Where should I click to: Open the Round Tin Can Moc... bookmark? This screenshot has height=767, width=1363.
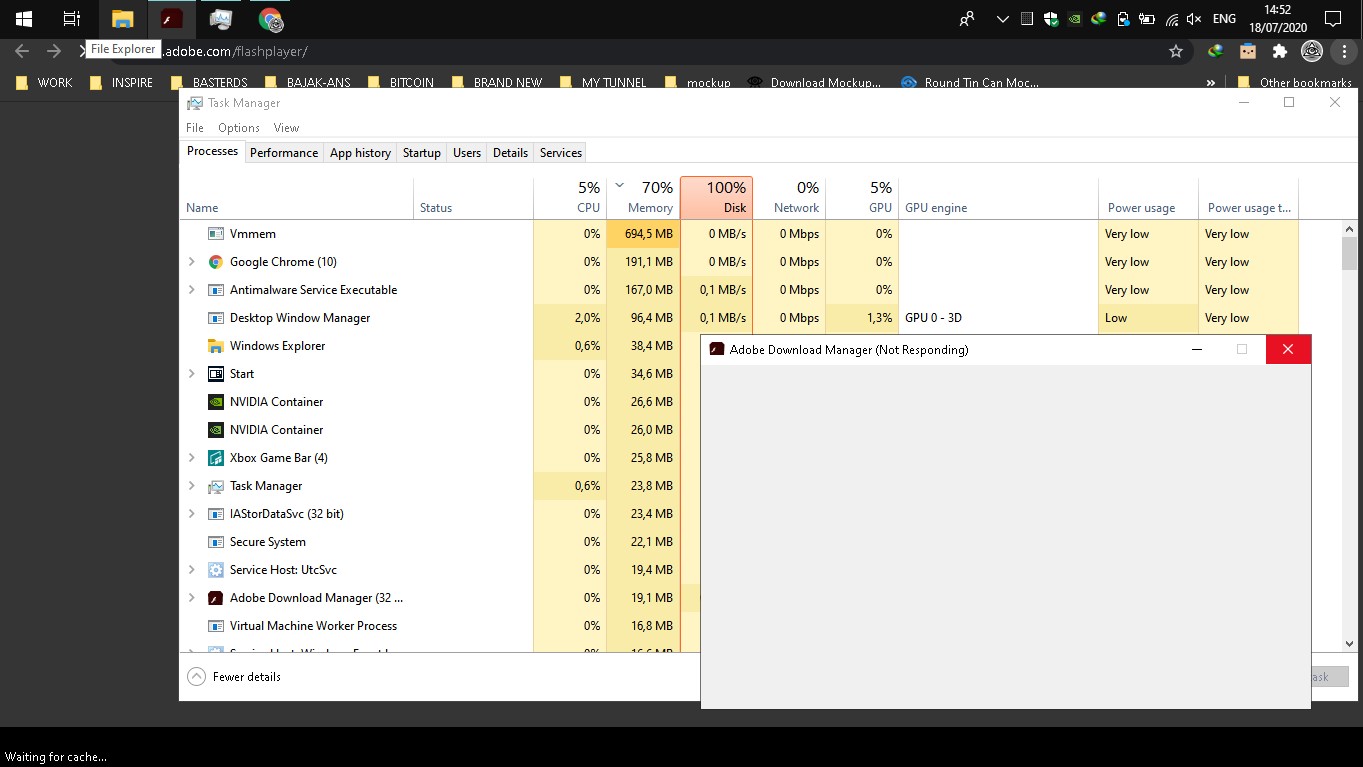tap(970, 83)
